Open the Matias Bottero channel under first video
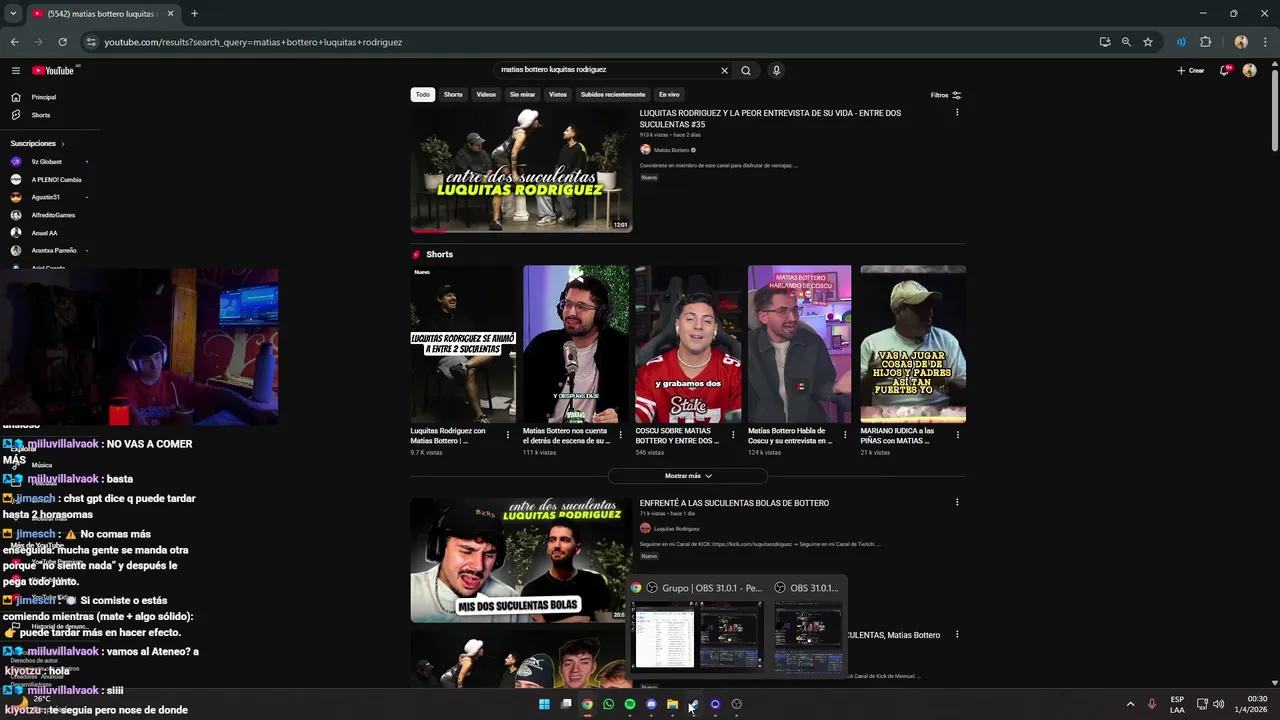Screen dimensions: 1280x720 [x=671, y=150]
